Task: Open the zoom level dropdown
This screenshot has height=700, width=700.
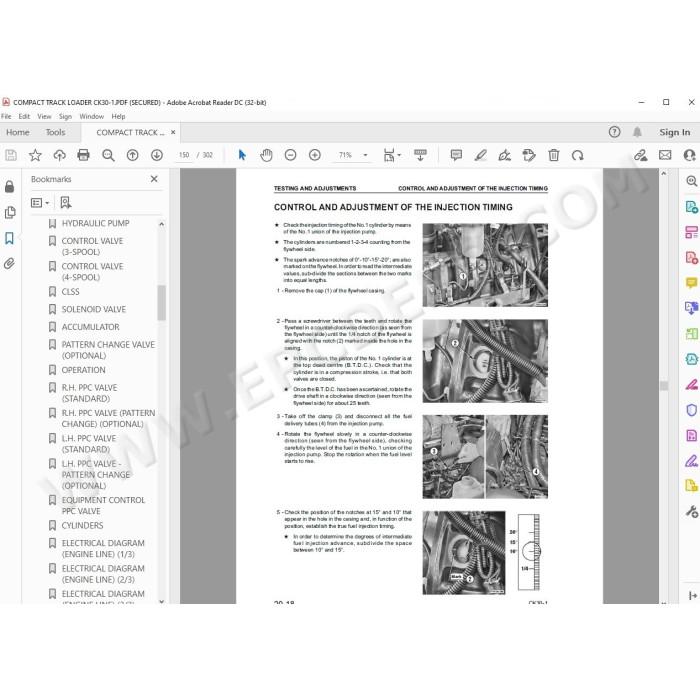Action: [365, 155]
